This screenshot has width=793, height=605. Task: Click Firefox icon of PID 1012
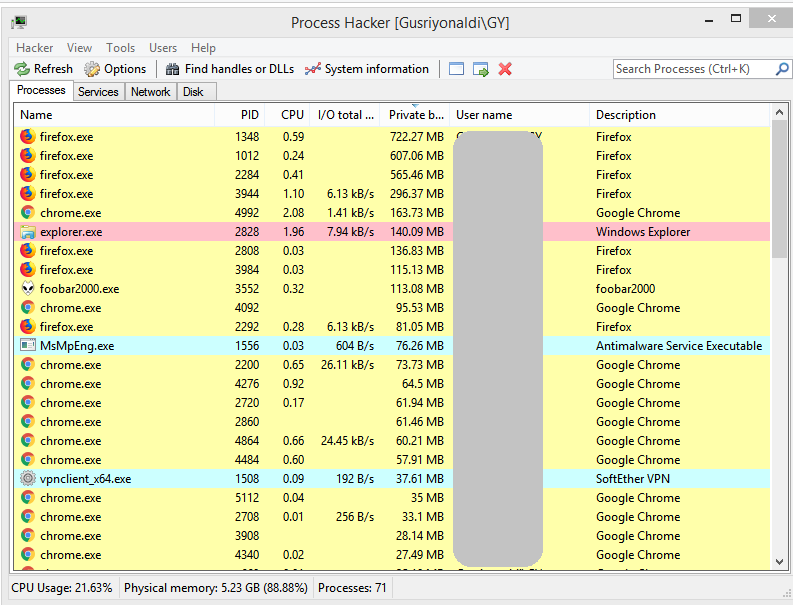27,155
